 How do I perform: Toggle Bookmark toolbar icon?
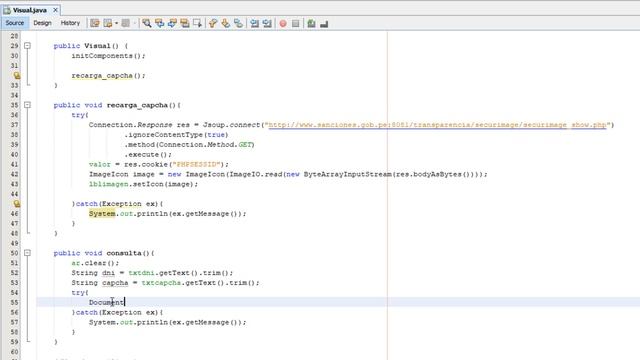point(238,23)
